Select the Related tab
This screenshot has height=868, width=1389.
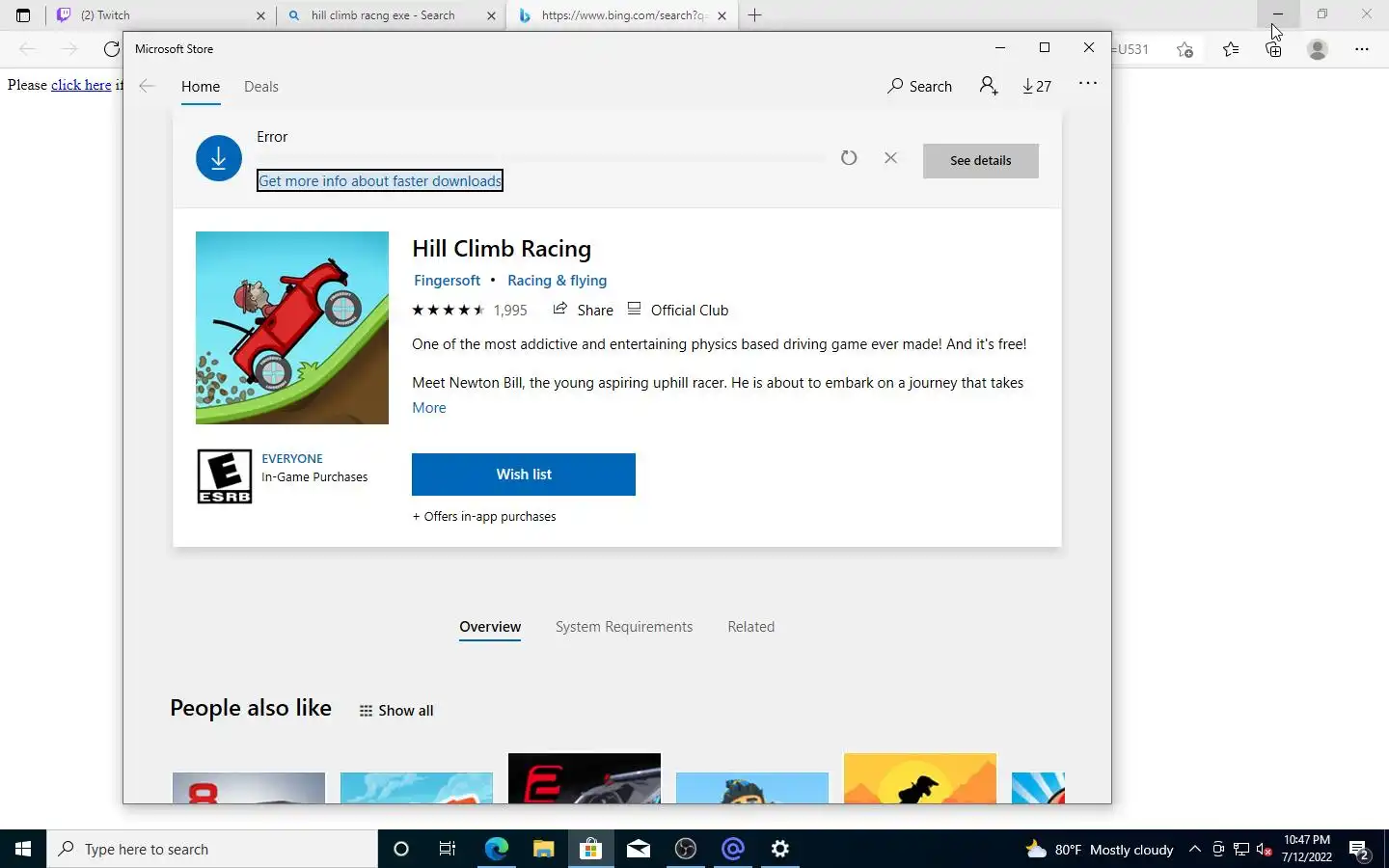point(751,627)
